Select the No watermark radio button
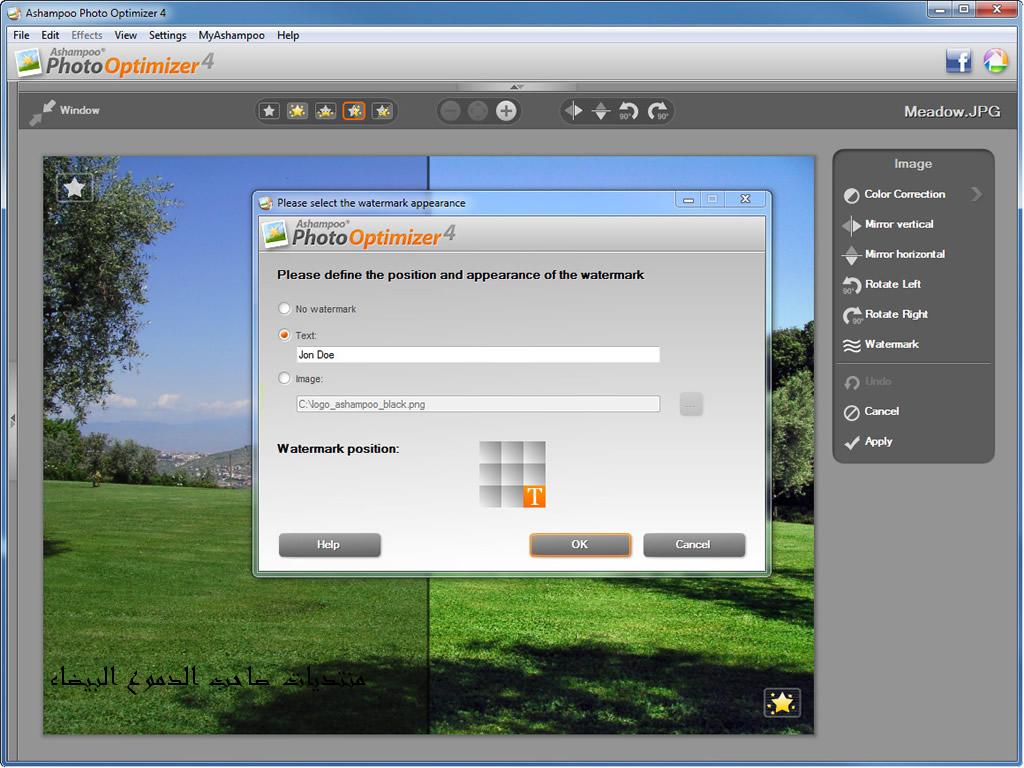Viewport: 1024px width, 768px height. pos(284,308)
